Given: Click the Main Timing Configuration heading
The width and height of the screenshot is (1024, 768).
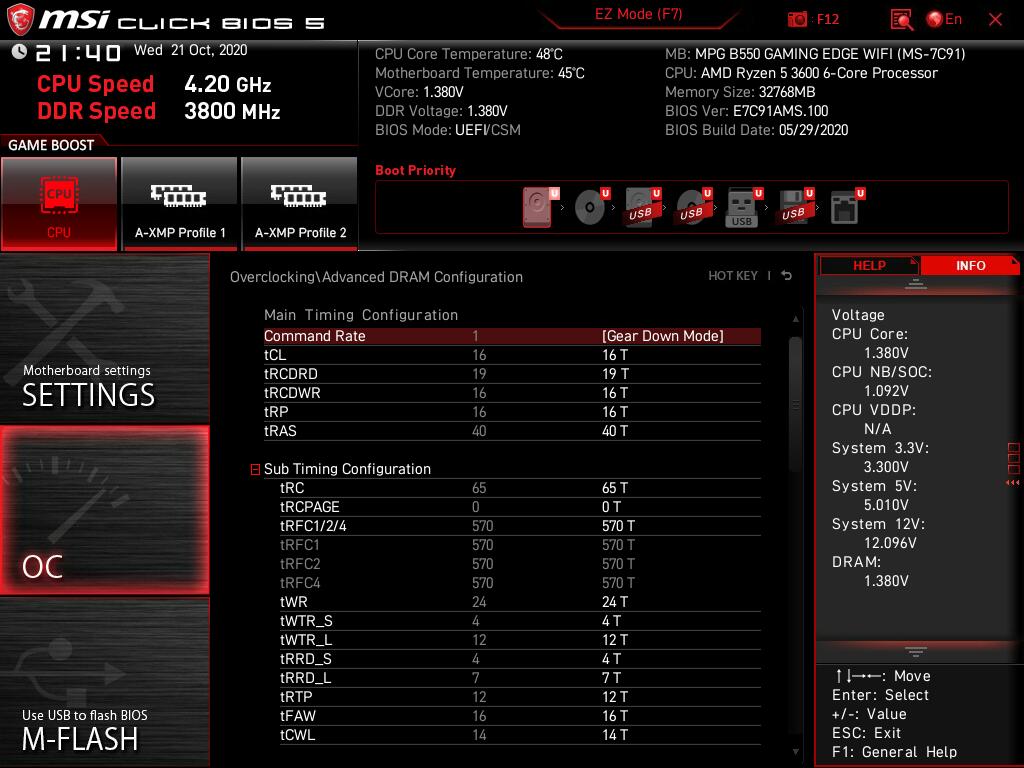Looking at the screenshot, I should pyautogui.click(x=360, y=315).
